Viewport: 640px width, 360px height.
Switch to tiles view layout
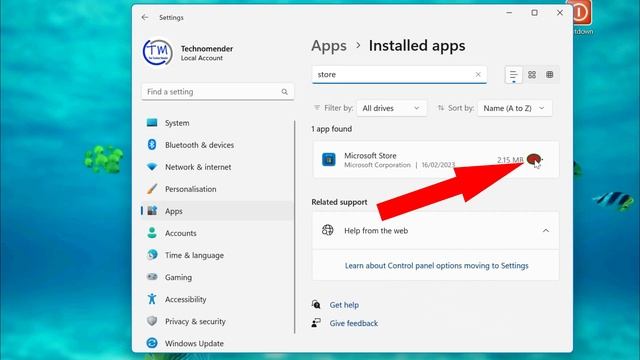click(x=550, y=75)
